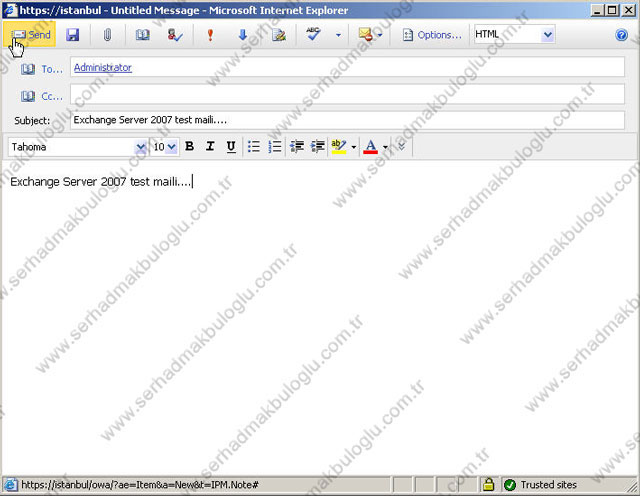640x496 pixels.
Task: Check names with the person checkmark icon
Action: [x=175, y=35]
